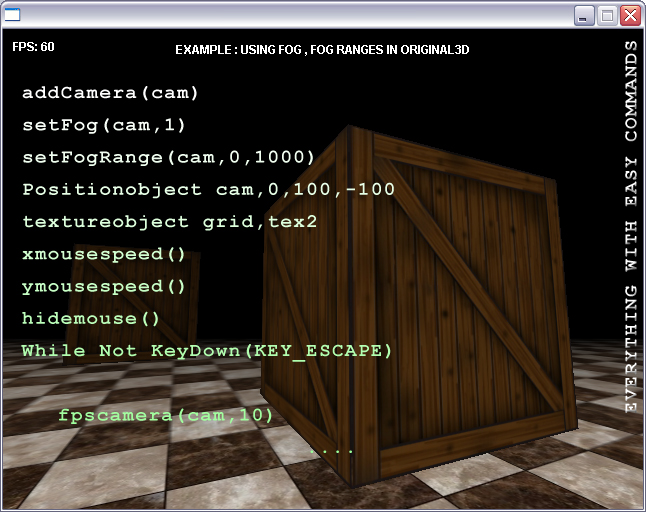Click the addCamera(cam) code line
The width and height of the screenshot is (646, 512).
[x=110, y=93]
